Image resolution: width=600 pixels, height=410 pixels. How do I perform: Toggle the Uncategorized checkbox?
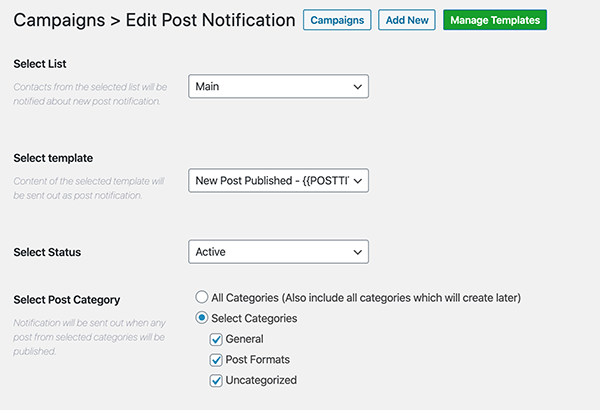click(x=216, y=380)
